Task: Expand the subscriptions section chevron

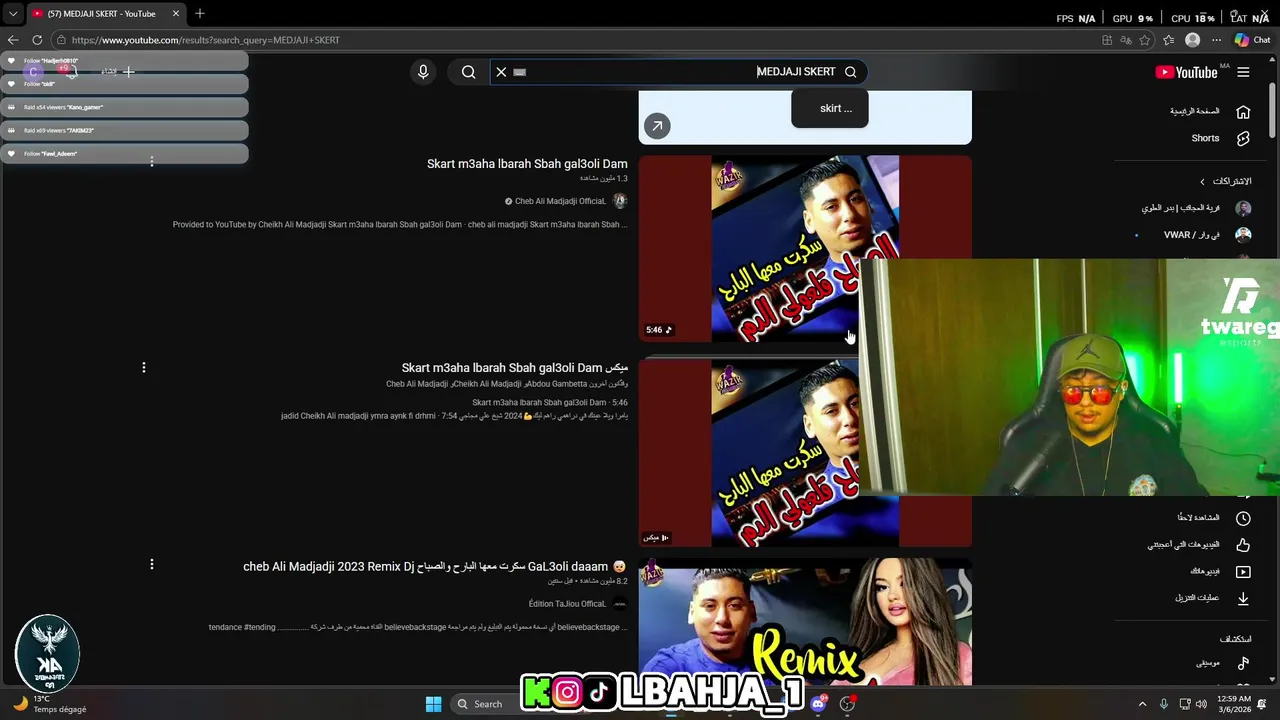Action: pos(1203,182)
